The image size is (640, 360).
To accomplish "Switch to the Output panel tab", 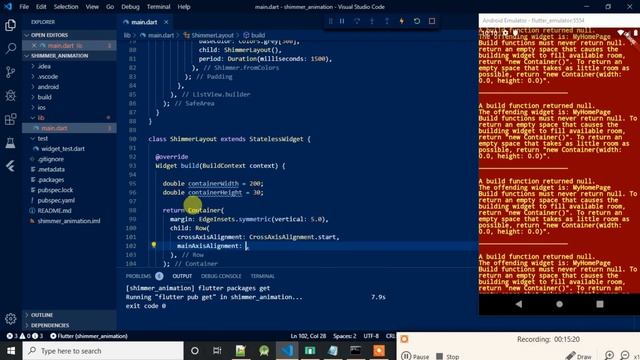I will click(x=182, y=276).
